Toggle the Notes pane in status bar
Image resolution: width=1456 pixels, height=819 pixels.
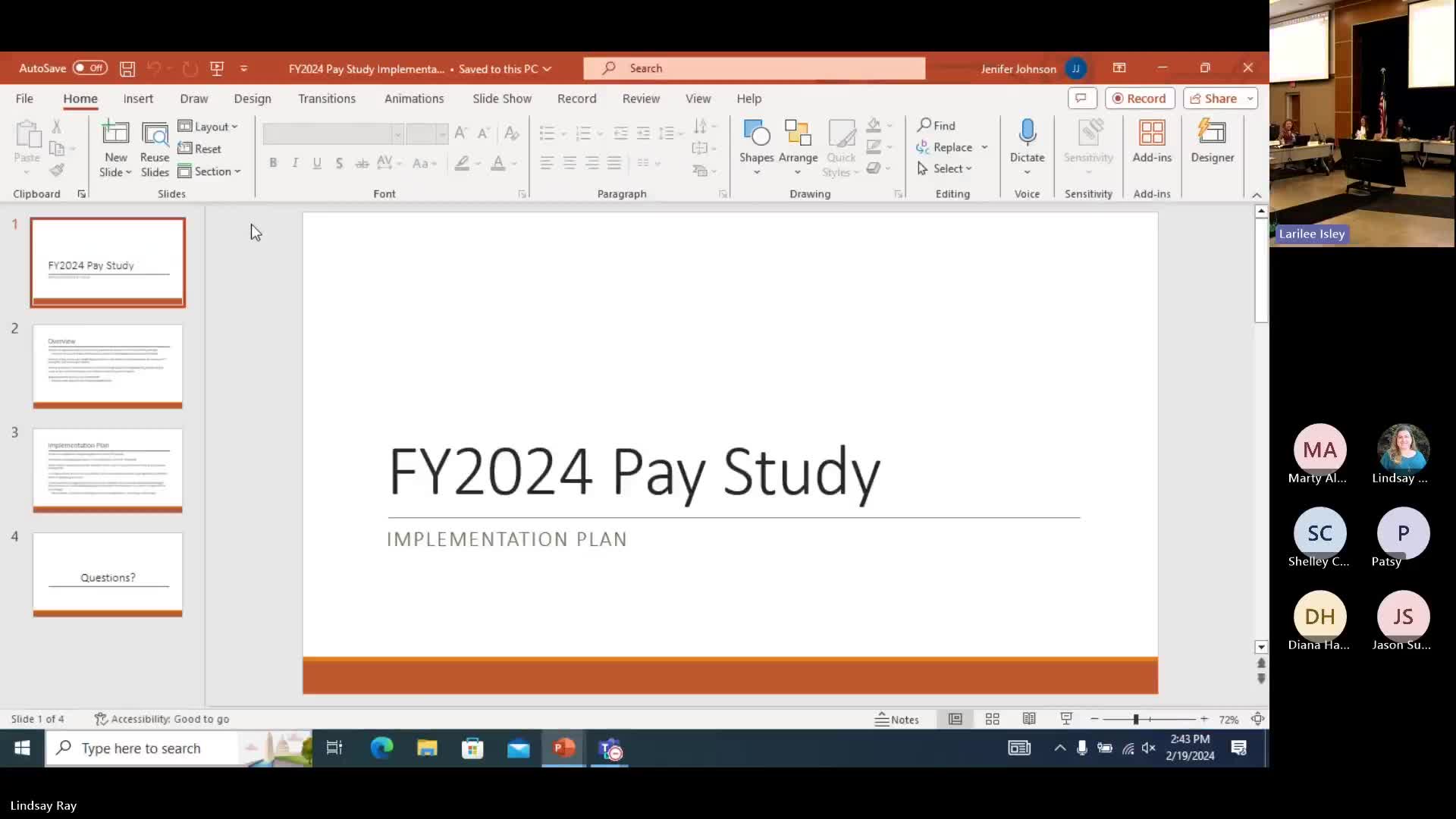pyautogui.click(x=897, y=719)
